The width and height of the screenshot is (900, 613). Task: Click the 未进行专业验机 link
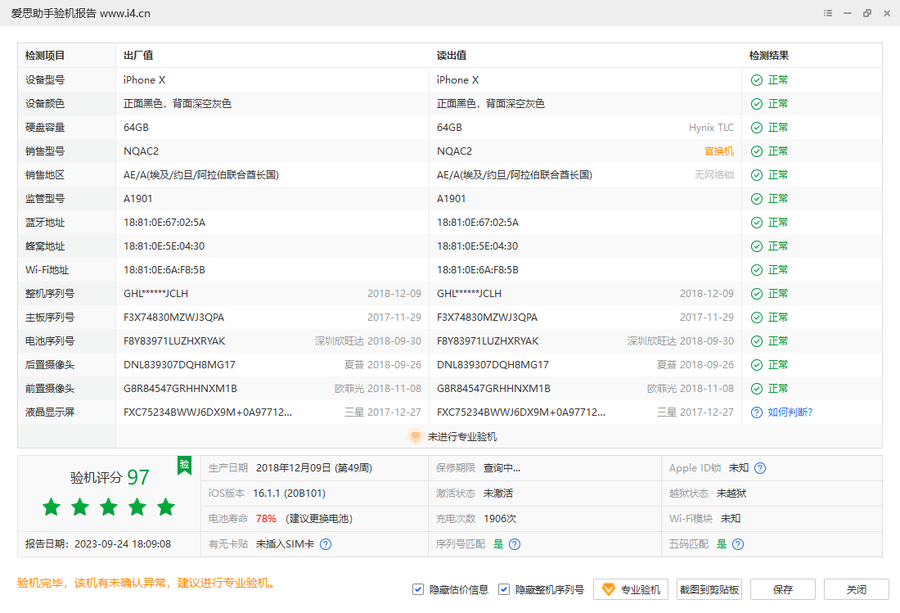pyautogui.click(x=462, y=437)
